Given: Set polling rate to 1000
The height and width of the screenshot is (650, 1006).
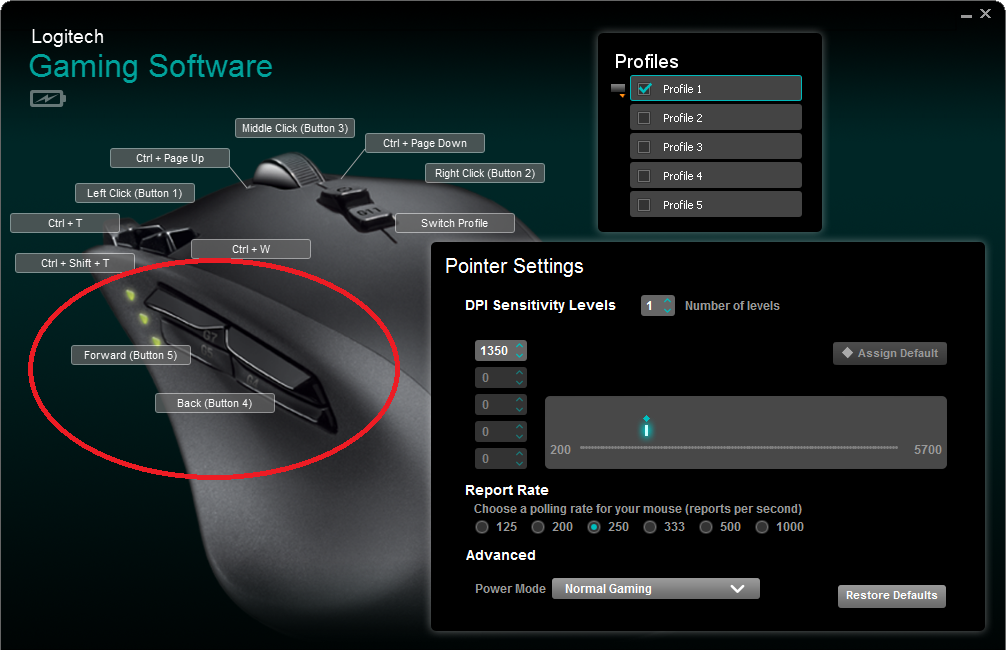Looking at the screenshot, I should pos(762,527).
